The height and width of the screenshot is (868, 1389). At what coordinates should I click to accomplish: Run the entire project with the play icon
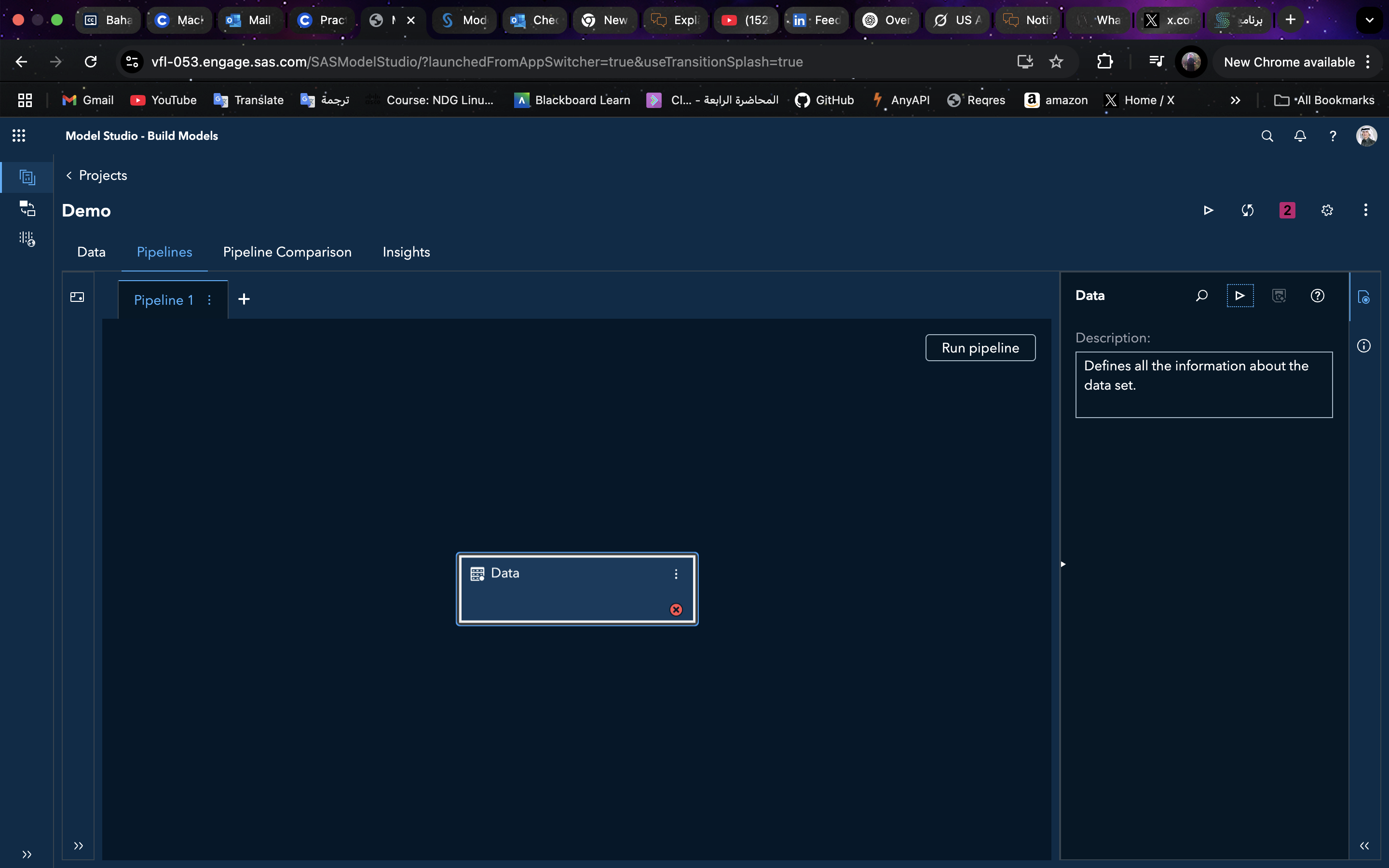1208,210
